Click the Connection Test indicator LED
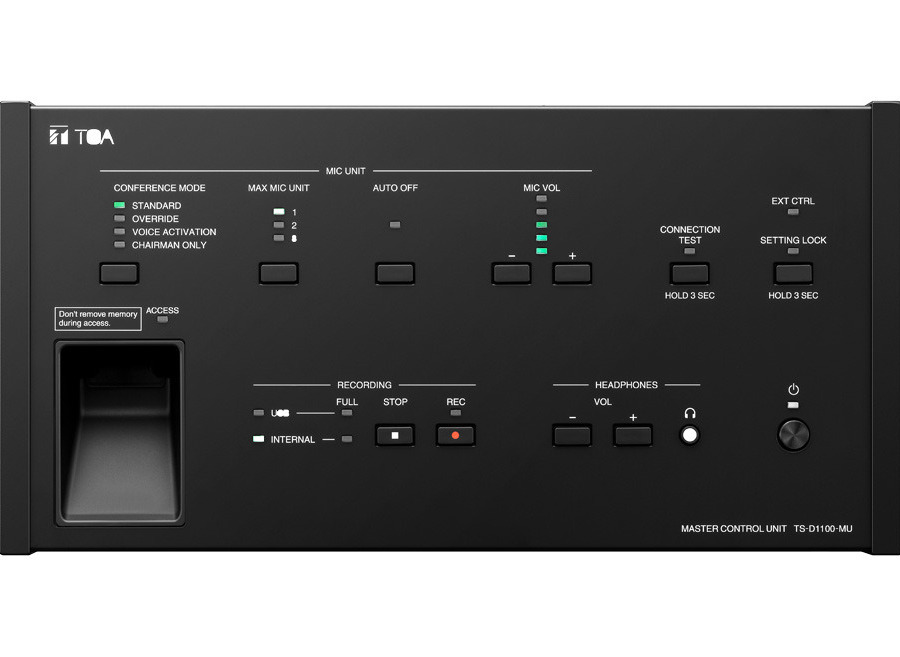This screenshot has width=900, height=657. point(690,251)
